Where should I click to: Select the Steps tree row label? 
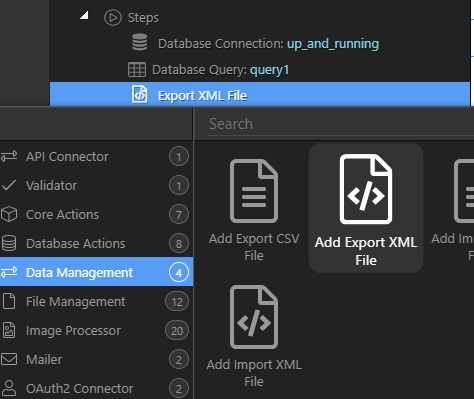tap(143, 18)
